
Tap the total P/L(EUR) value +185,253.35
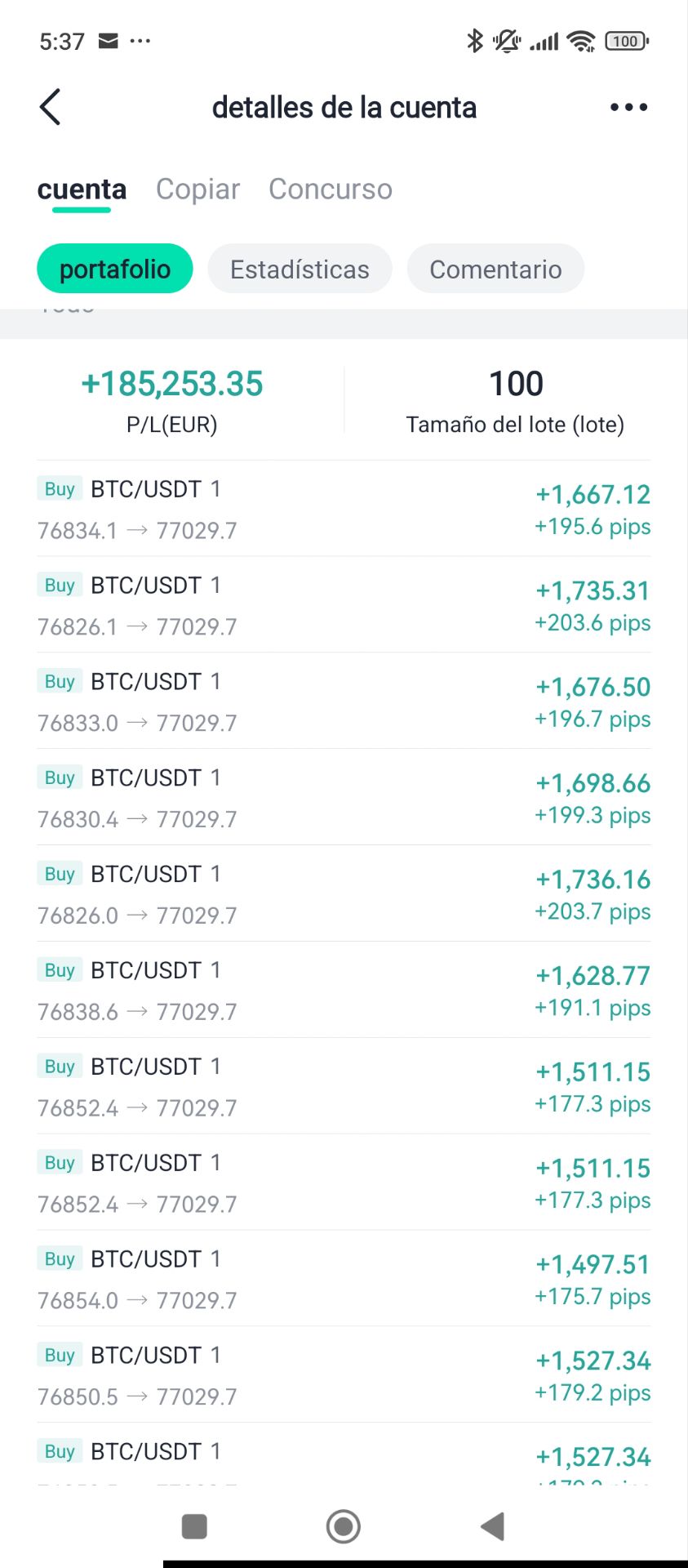pos(172,384)
